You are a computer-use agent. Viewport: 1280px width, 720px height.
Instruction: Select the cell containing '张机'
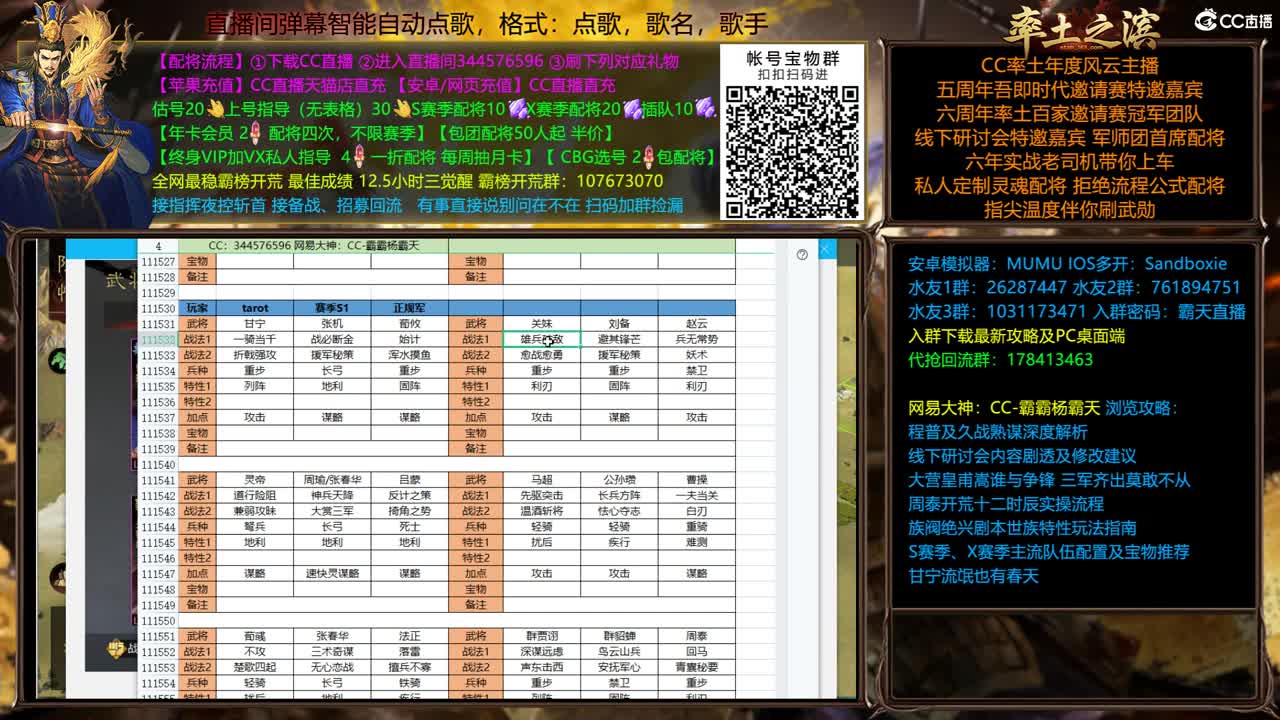pos(332,324)
